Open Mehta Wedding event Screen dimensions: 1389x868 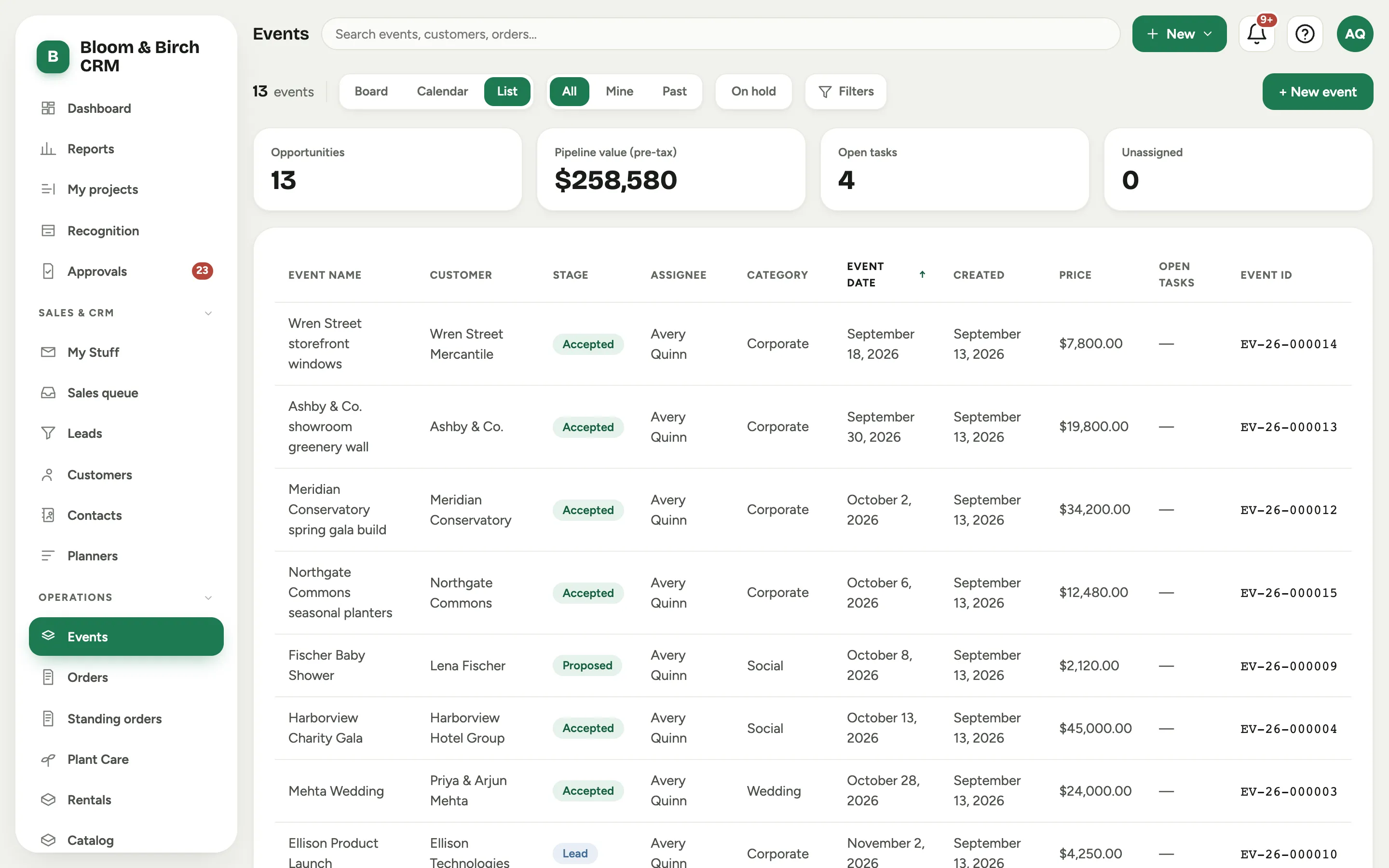(x=336, y=790)
